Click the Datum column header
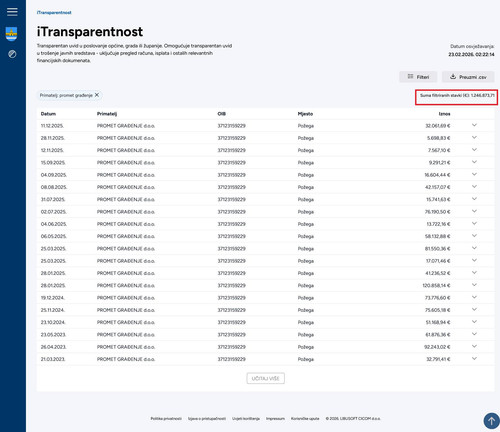Viewport: 500px width, 432px height. pyautogui.click(x=48, y=114)
